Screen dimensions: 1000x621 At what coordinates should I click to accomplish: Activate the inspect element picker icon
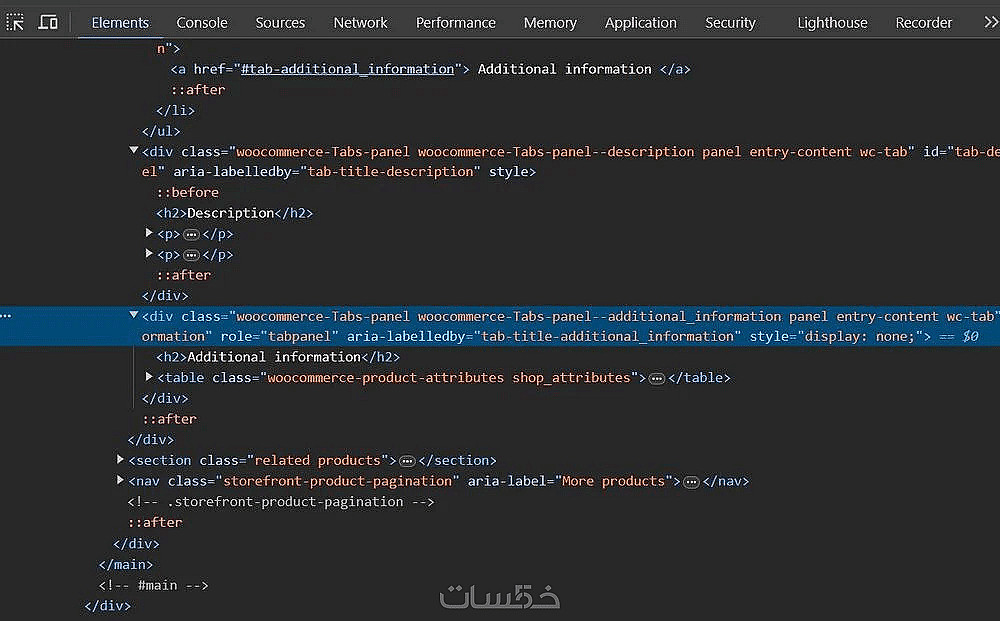tap(15, 22)
